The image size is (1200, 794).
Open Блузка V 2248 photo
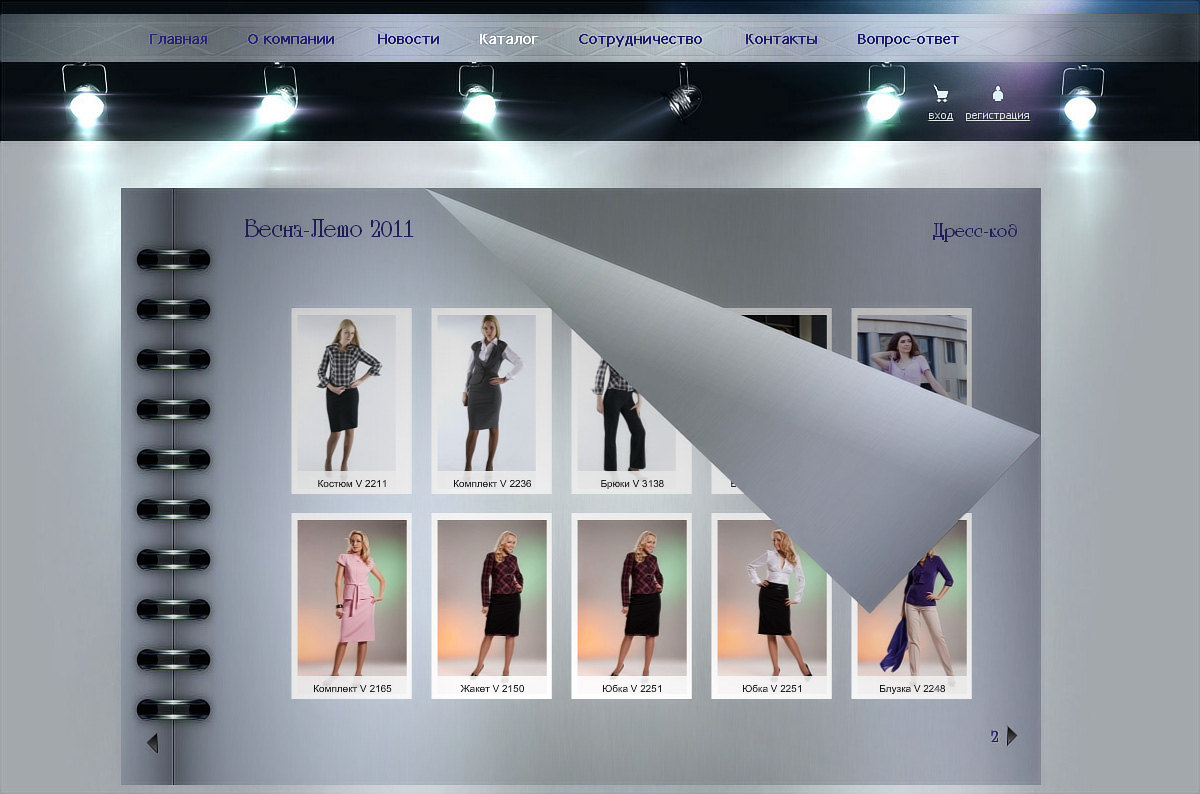[912, 640]
